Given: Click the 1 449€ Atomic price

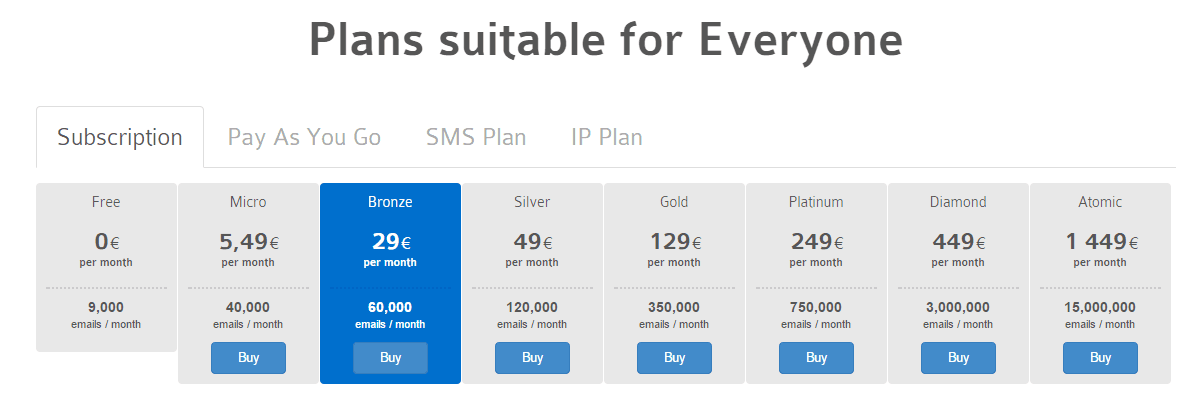Looking at the screenshot, I should click(x=1101, y=242).
